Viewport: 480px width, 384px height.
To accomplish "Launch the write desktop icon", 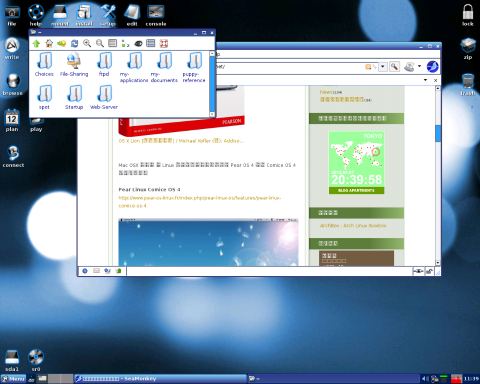I will pos(12,49).
